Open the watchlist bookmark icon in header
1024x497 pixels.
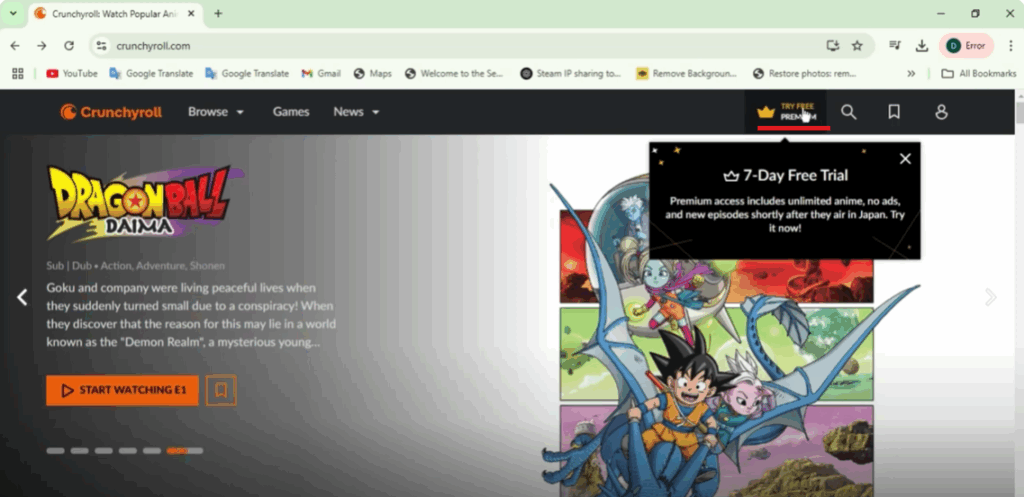(x=894, y=112)
